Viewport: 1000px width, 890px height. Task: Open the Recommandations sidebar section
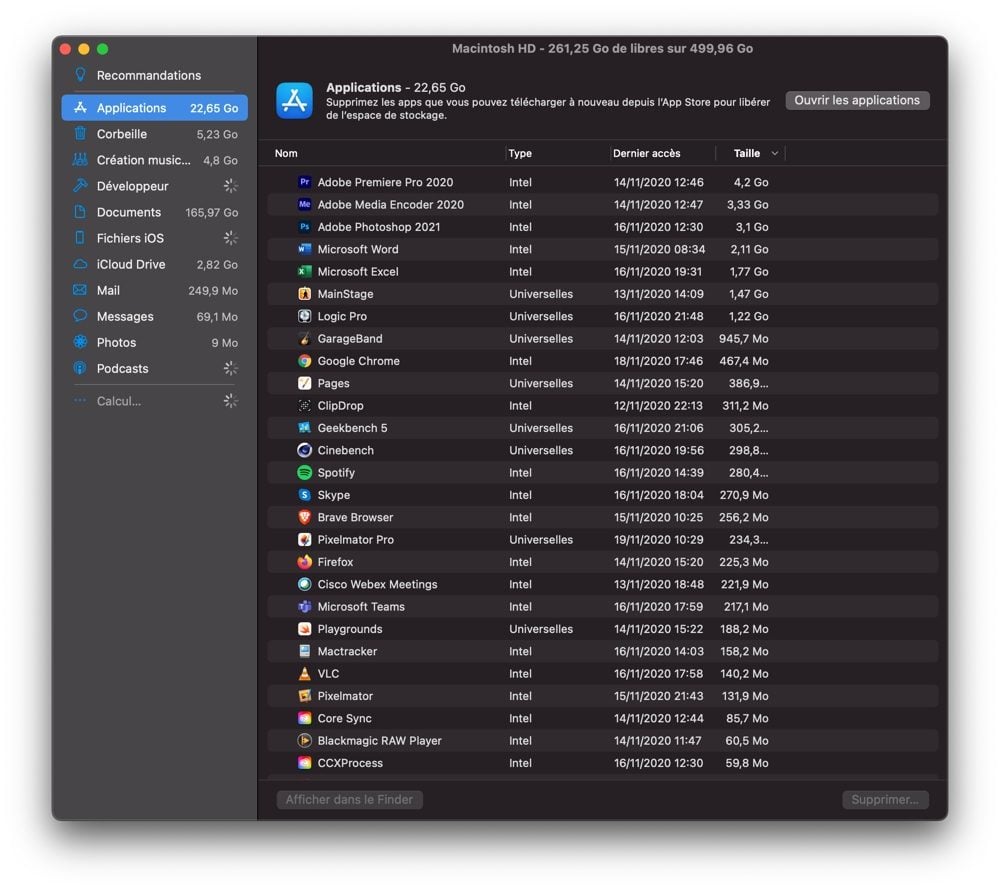[x=154, y=75]
